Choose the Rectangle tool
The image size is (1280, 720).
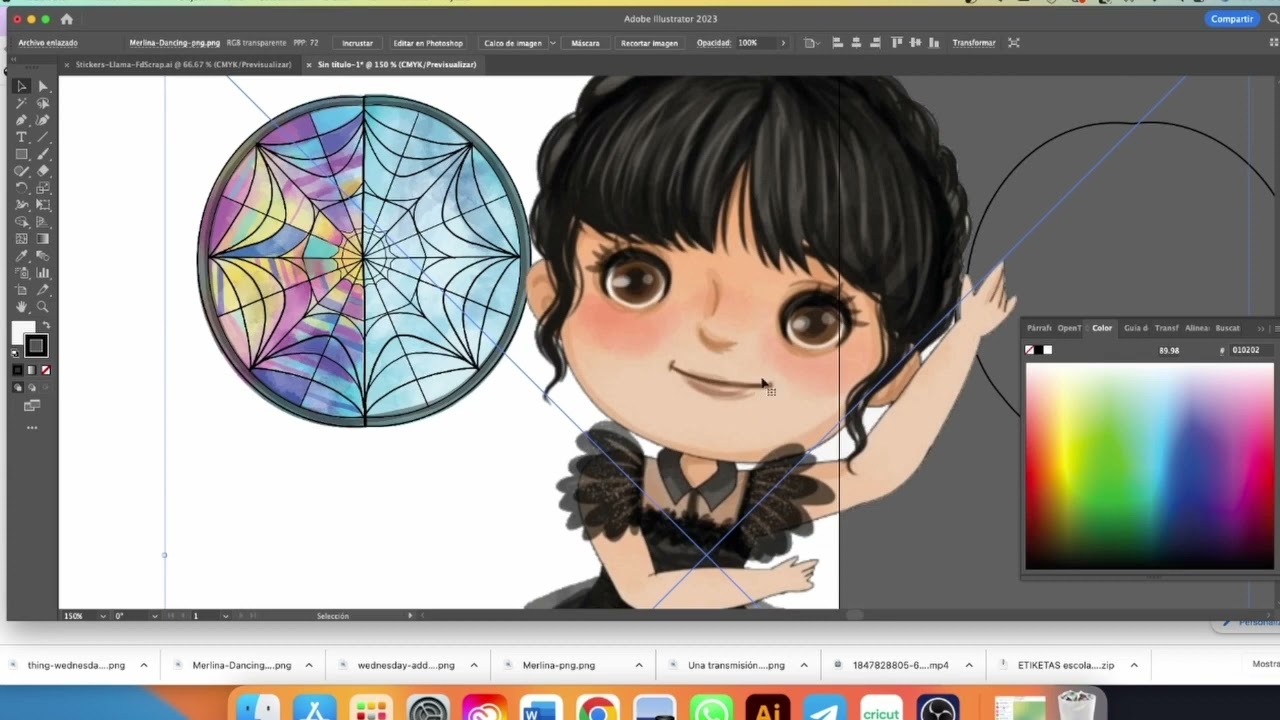(21, 155)
